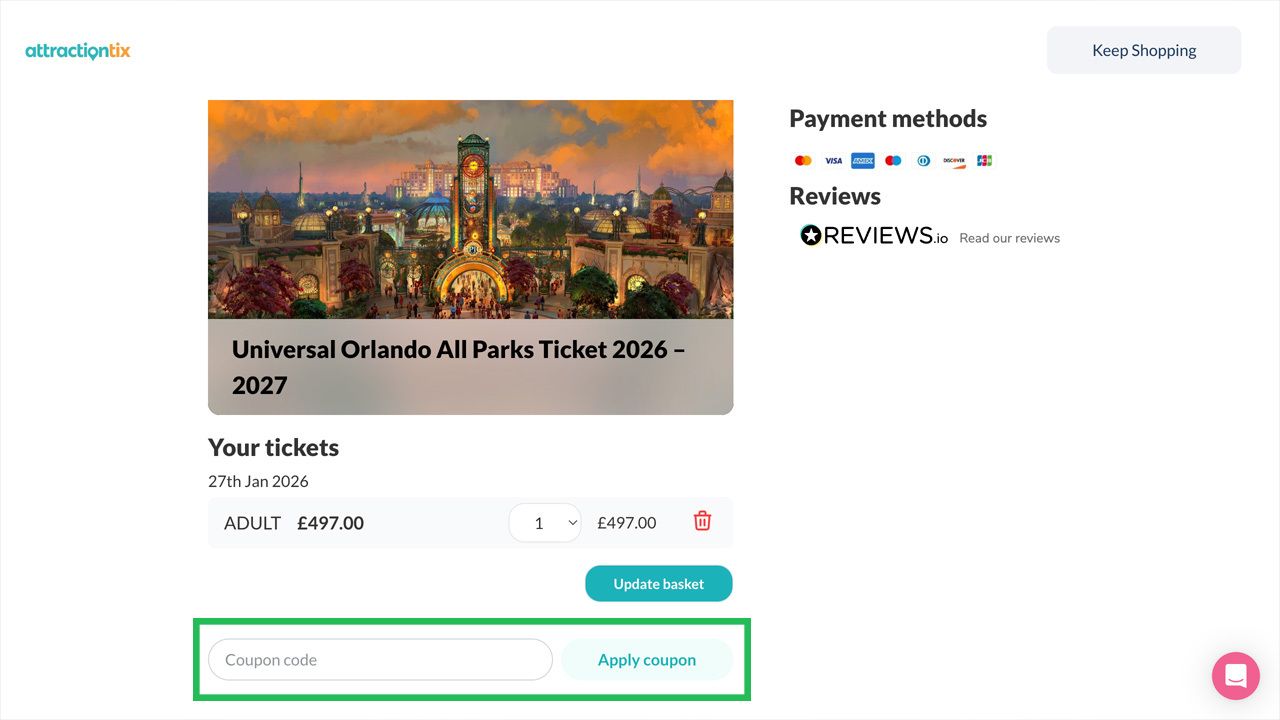The width and height of the screenshot is (1280, 720).
Task: Open the chat support bubble
Action: 1235,676
